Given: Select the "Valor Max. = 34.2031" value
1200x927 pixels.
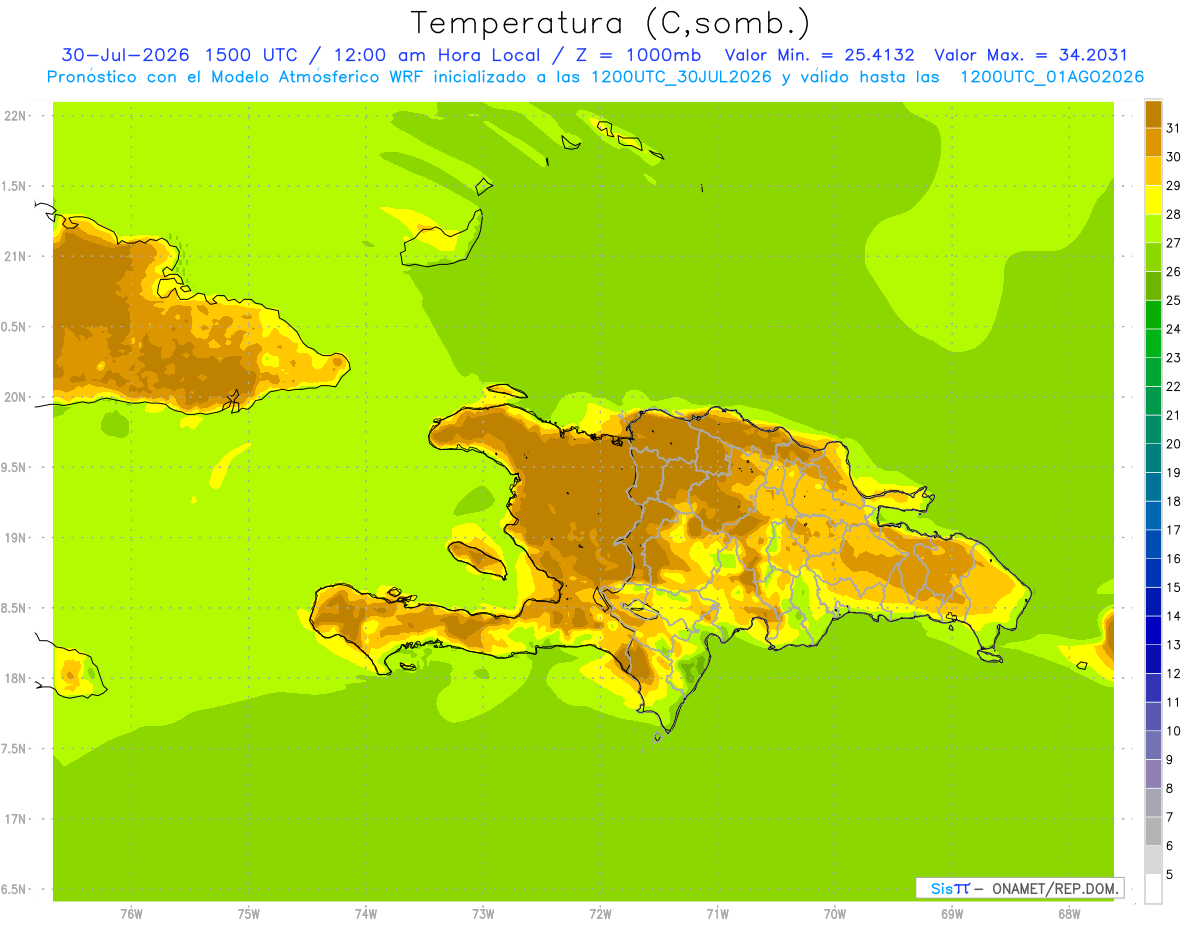Looking at the screenshot, I should [x=1031, y=55].
